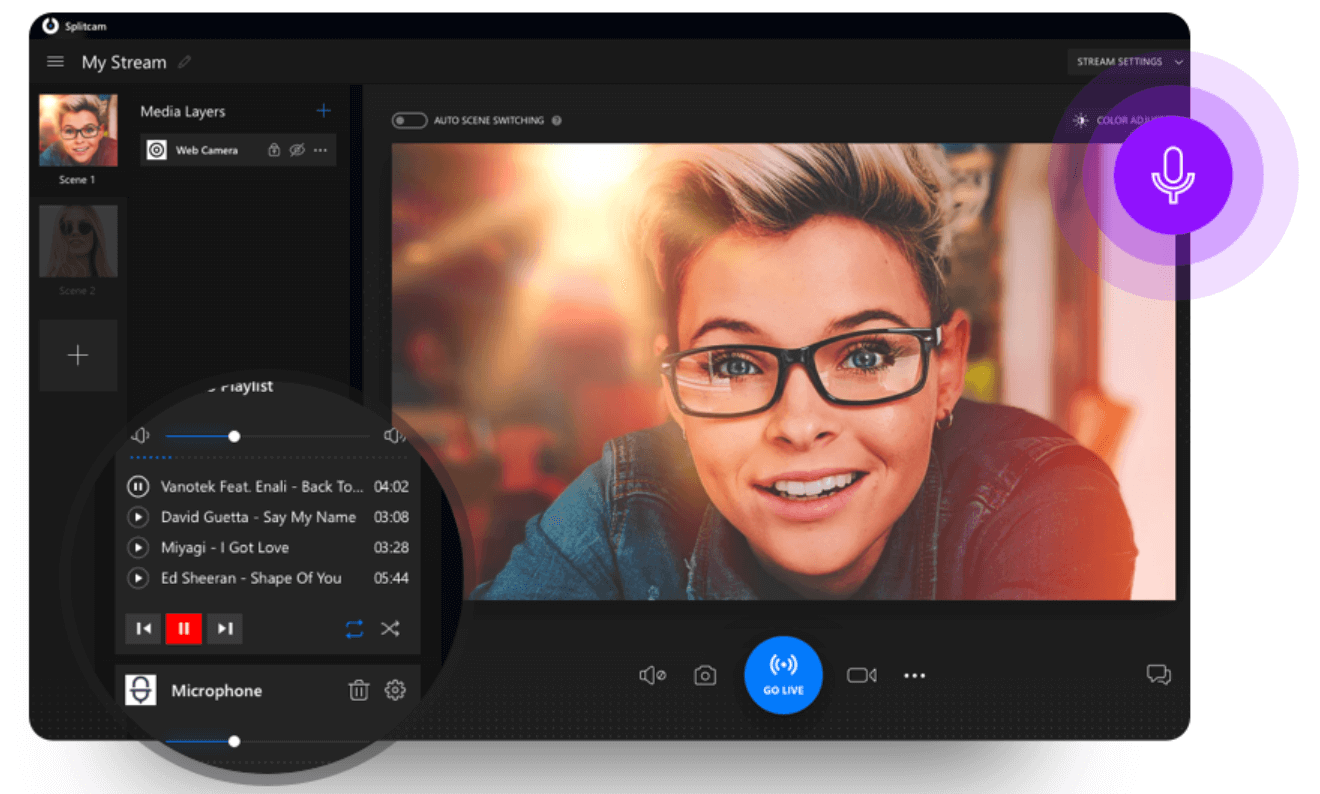Enable Auto Scene Switching toggle
Viewport: 1320px width, 794px height.
click(x=410, y=119)
